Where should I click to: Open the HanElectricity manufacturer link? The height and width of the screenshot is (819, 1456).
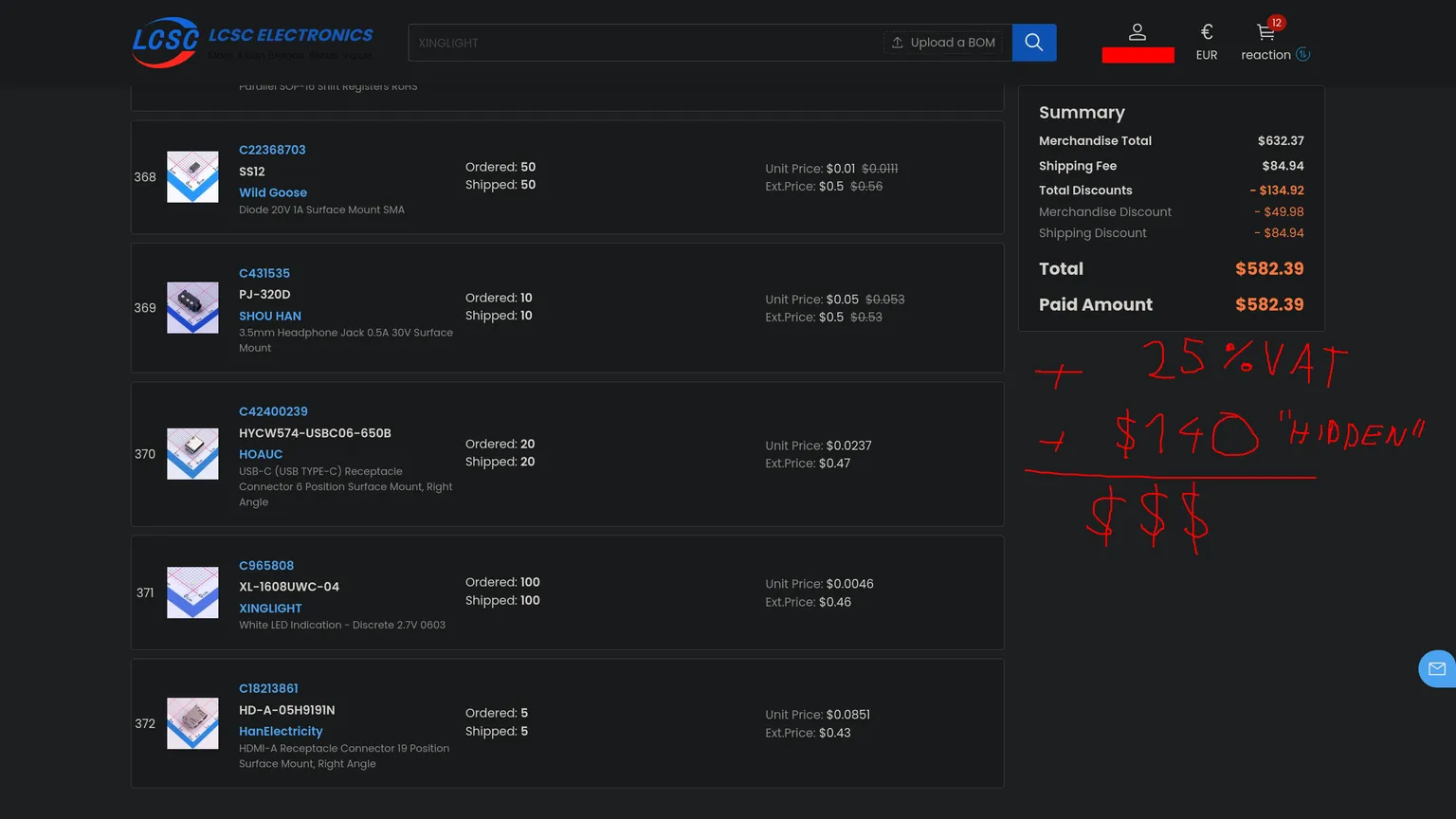[x=281, y=732]
